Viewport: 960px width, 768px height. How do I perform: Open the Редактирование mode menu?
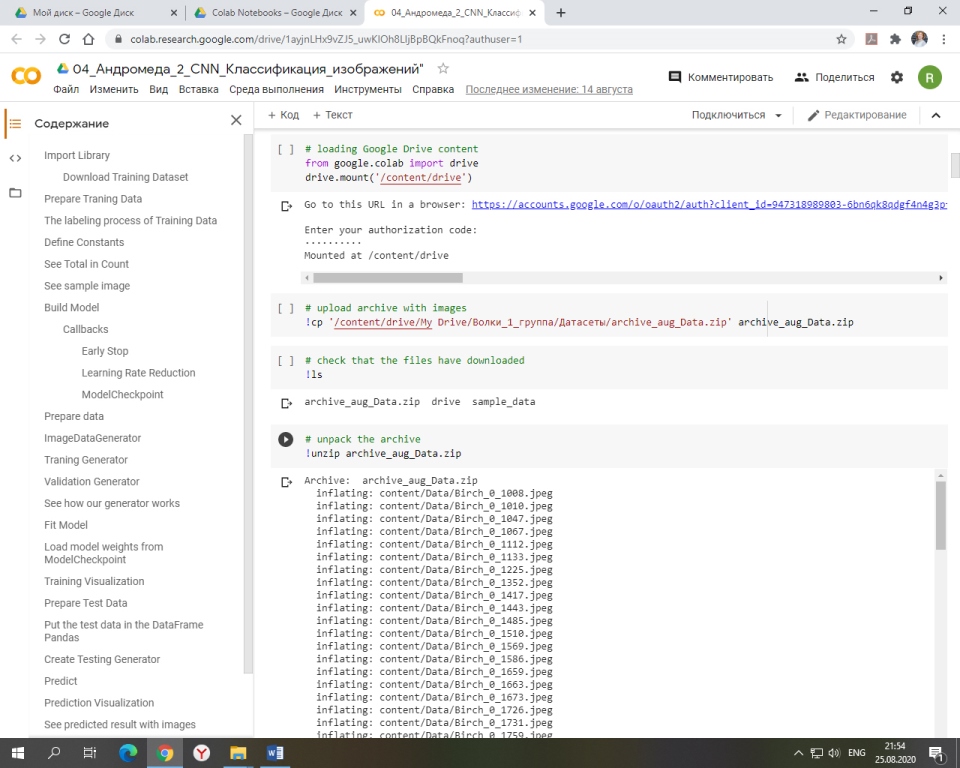pos(857,115)
